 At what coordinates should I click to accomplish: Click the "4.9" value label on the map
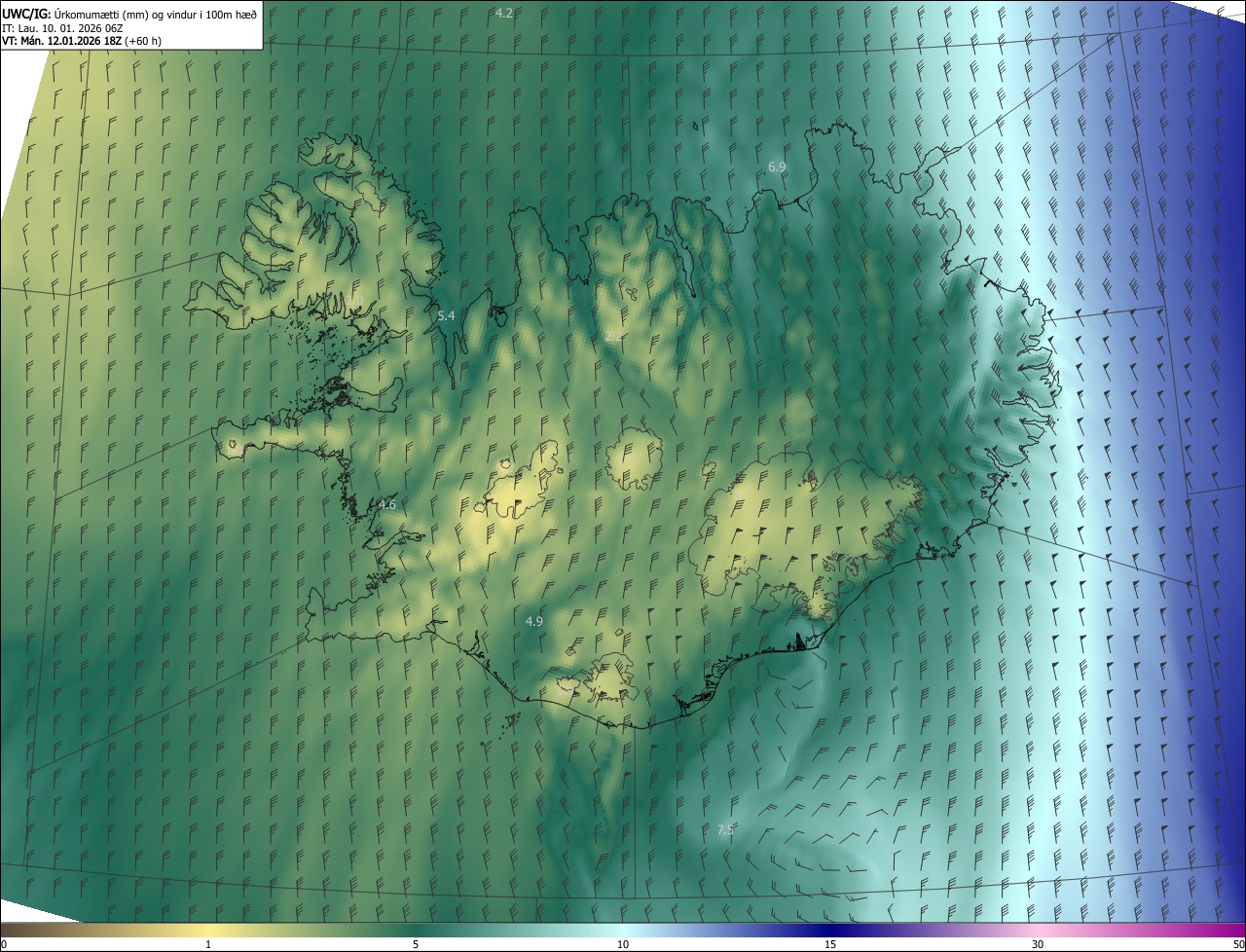(x=534, y=621)
